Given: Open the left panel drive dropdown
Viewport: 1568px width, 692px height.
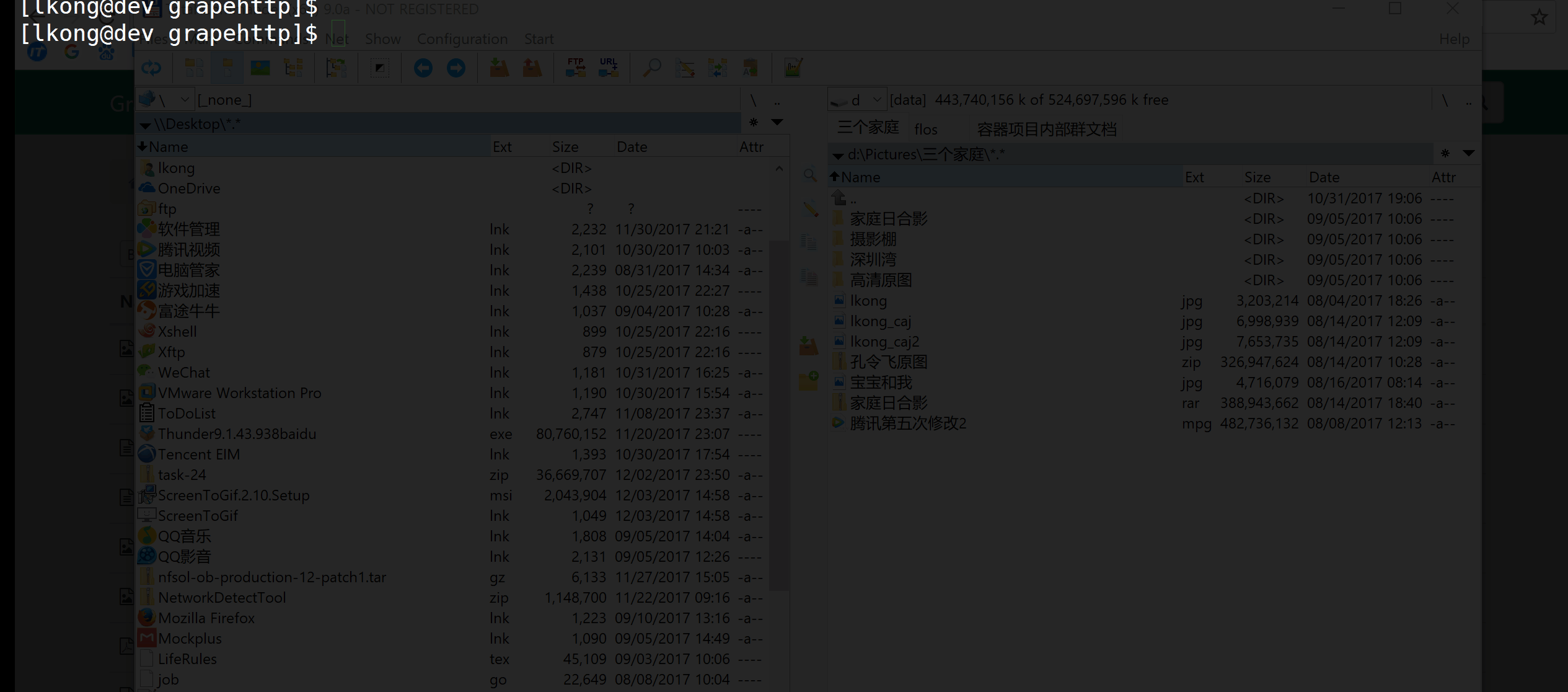Looking at the screenshot, I should pos(184,100).
